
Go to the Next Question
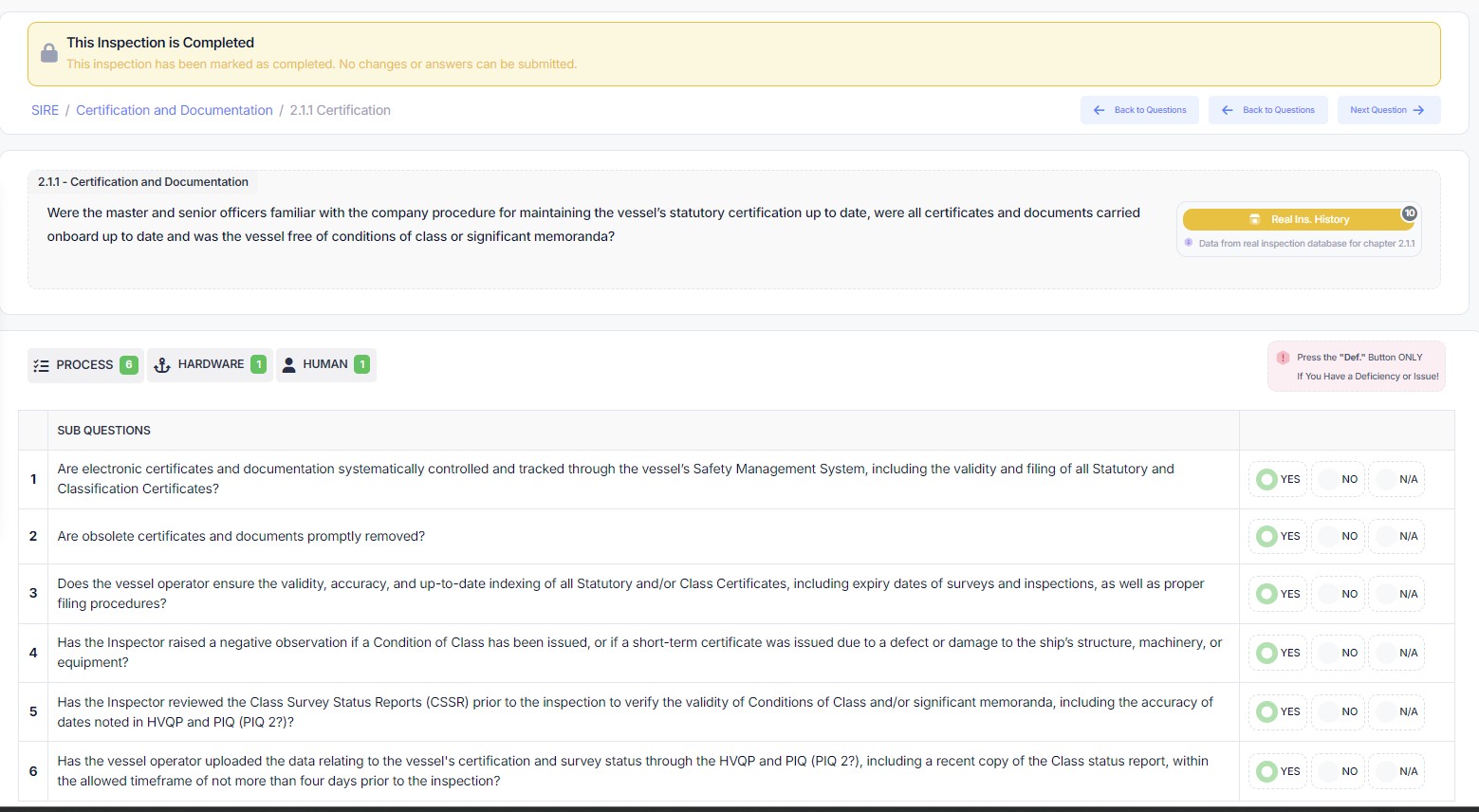coord(1388,110)
